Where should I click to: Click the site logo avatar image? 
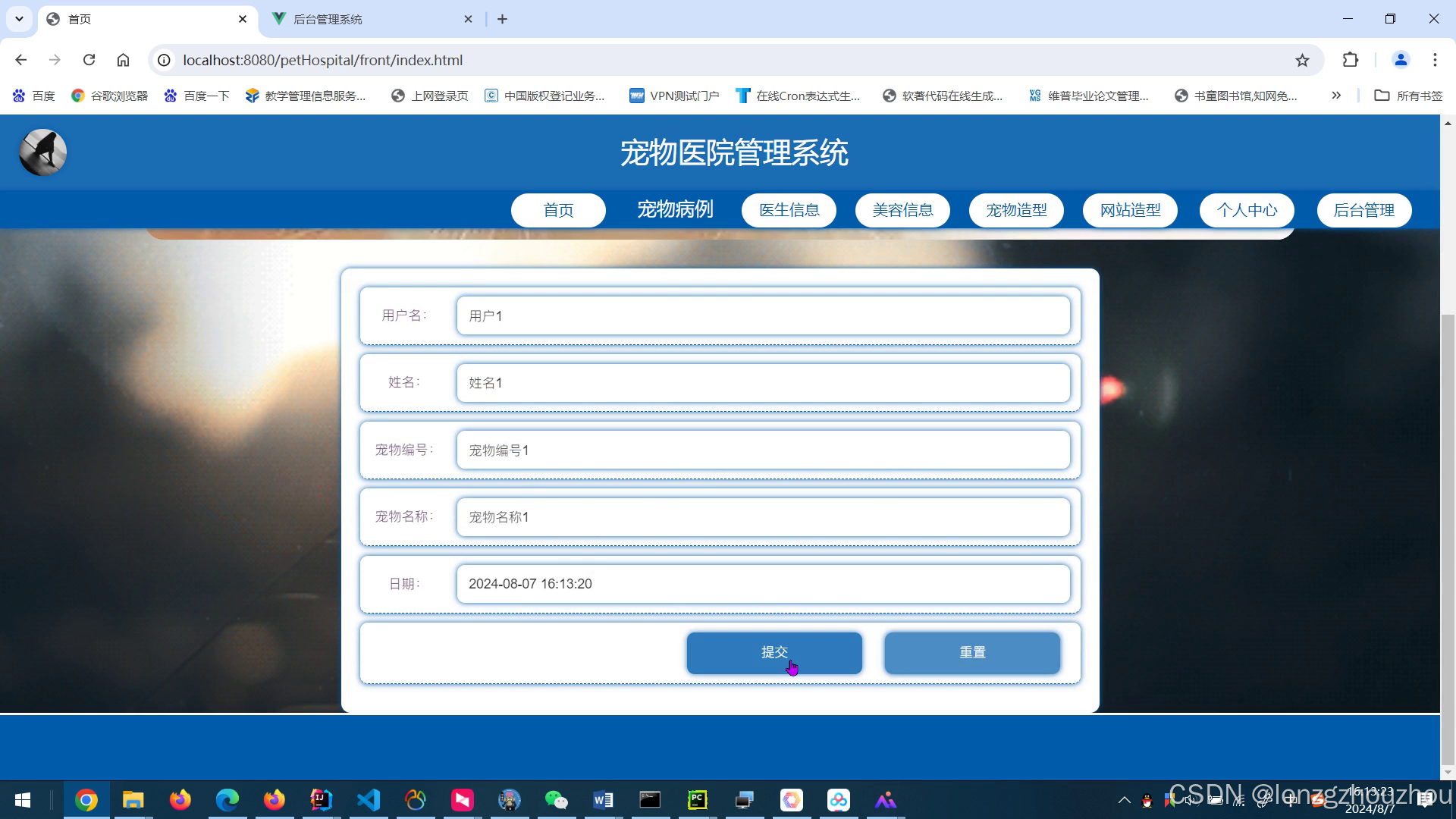click(x=42, y=152)
